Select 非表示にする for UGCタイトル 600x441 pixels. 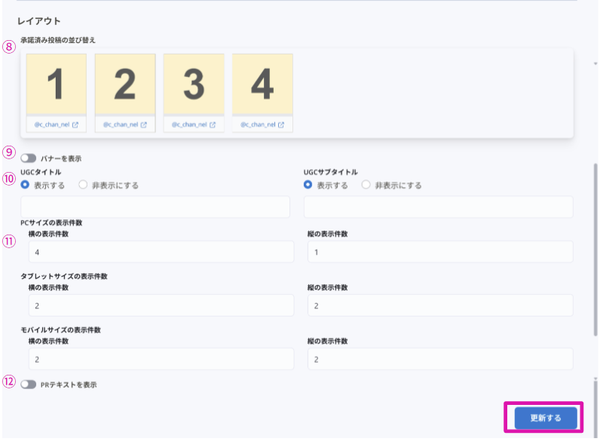tap(83, 185)
